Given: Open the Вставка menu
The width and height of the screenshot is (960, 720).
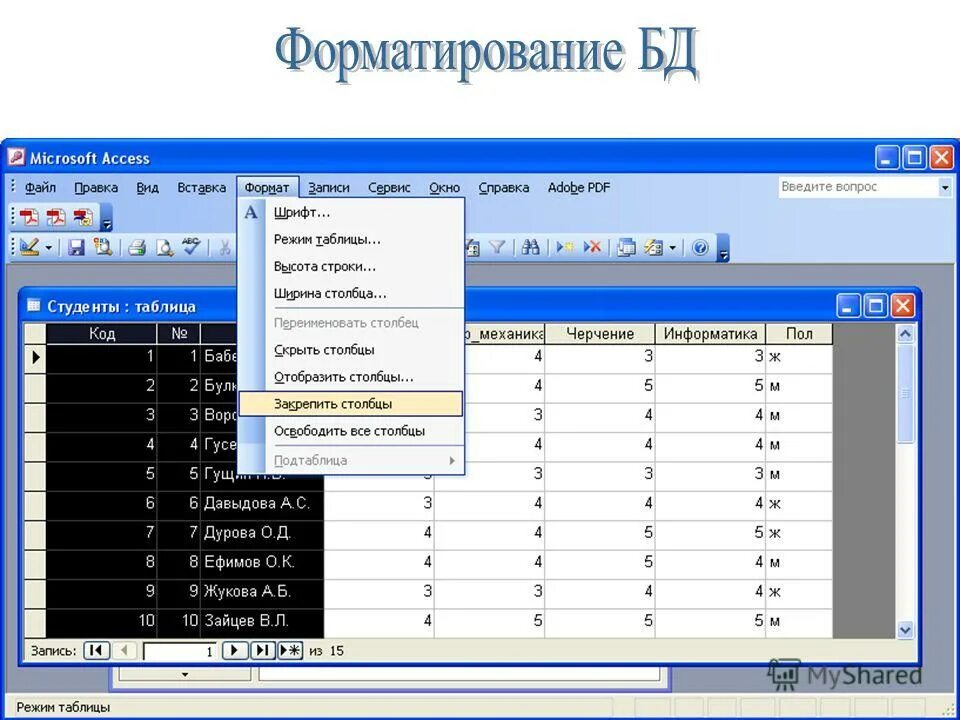Looking at the screenshot, I should tap(201, 187).
